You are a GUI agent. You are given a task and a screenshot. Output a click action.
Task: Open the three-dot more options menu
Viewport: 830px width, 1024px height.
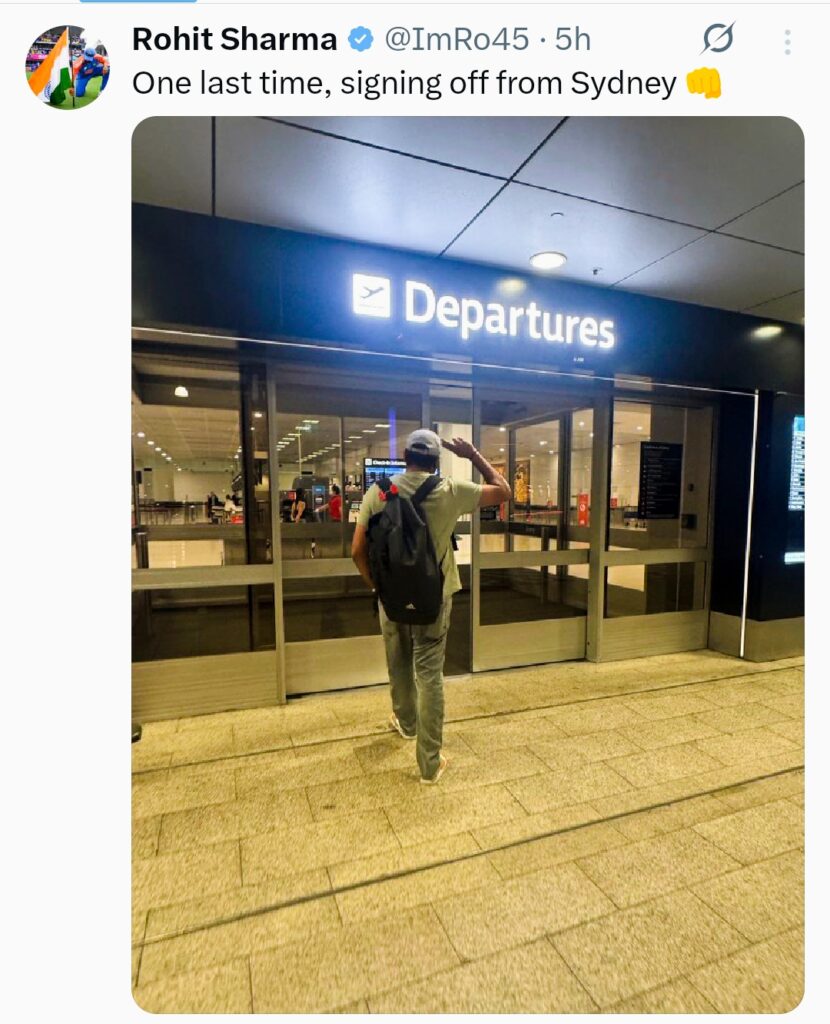point(788,42)
